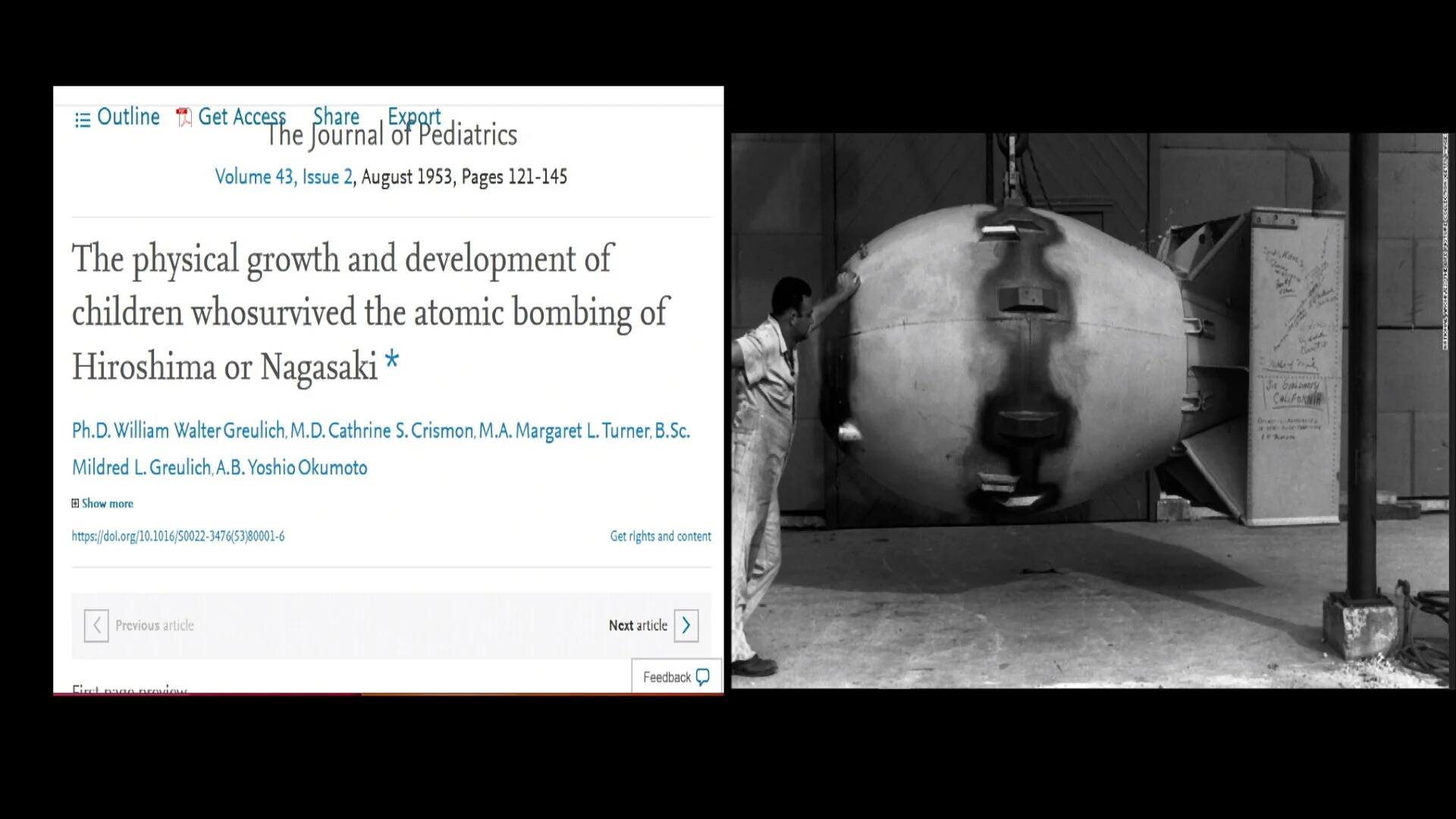
Task: Open the article DOI link
Action: (178, 536)
